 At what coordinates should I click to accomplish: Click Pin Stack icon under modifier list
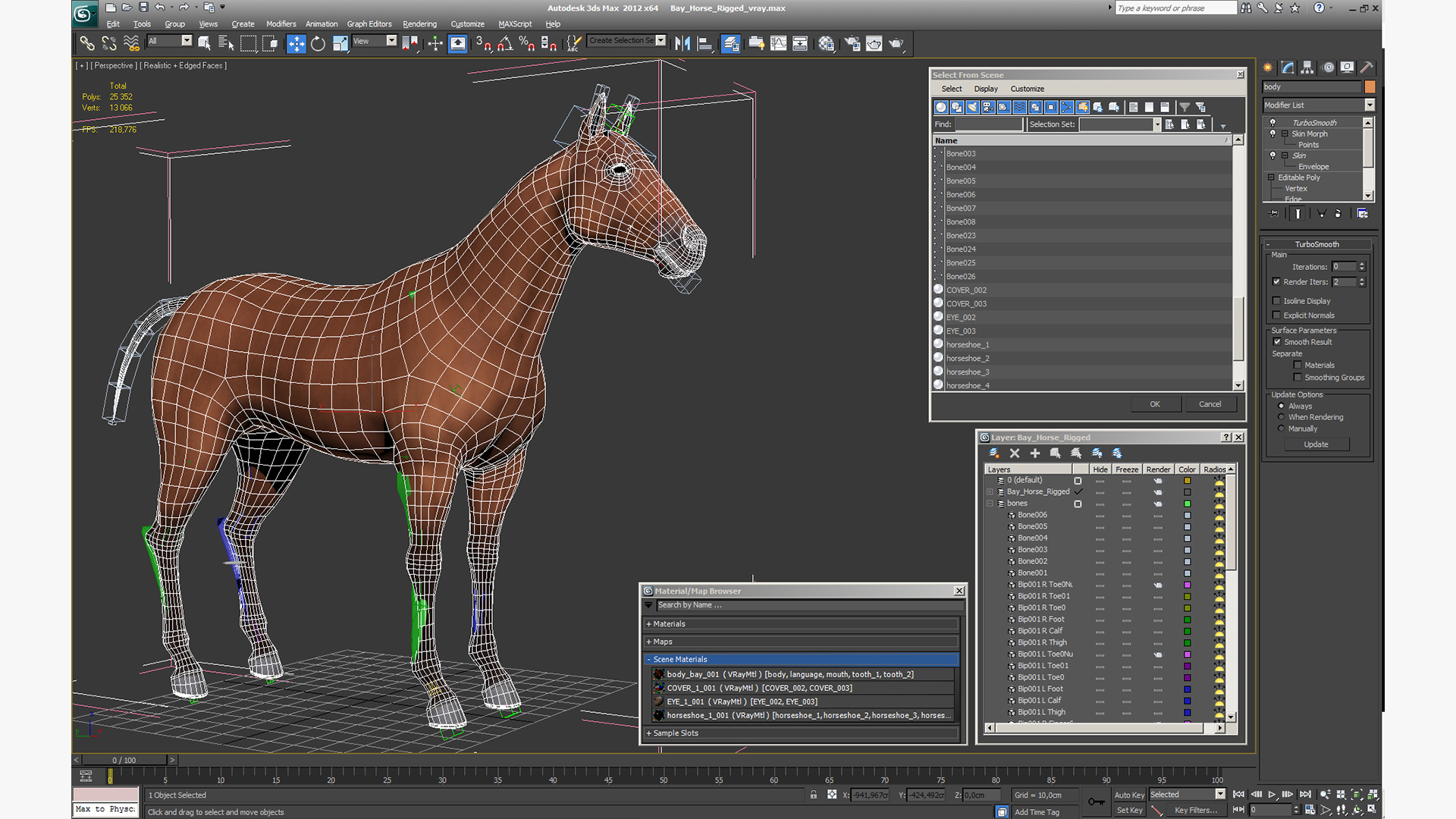coord(1273,214)
